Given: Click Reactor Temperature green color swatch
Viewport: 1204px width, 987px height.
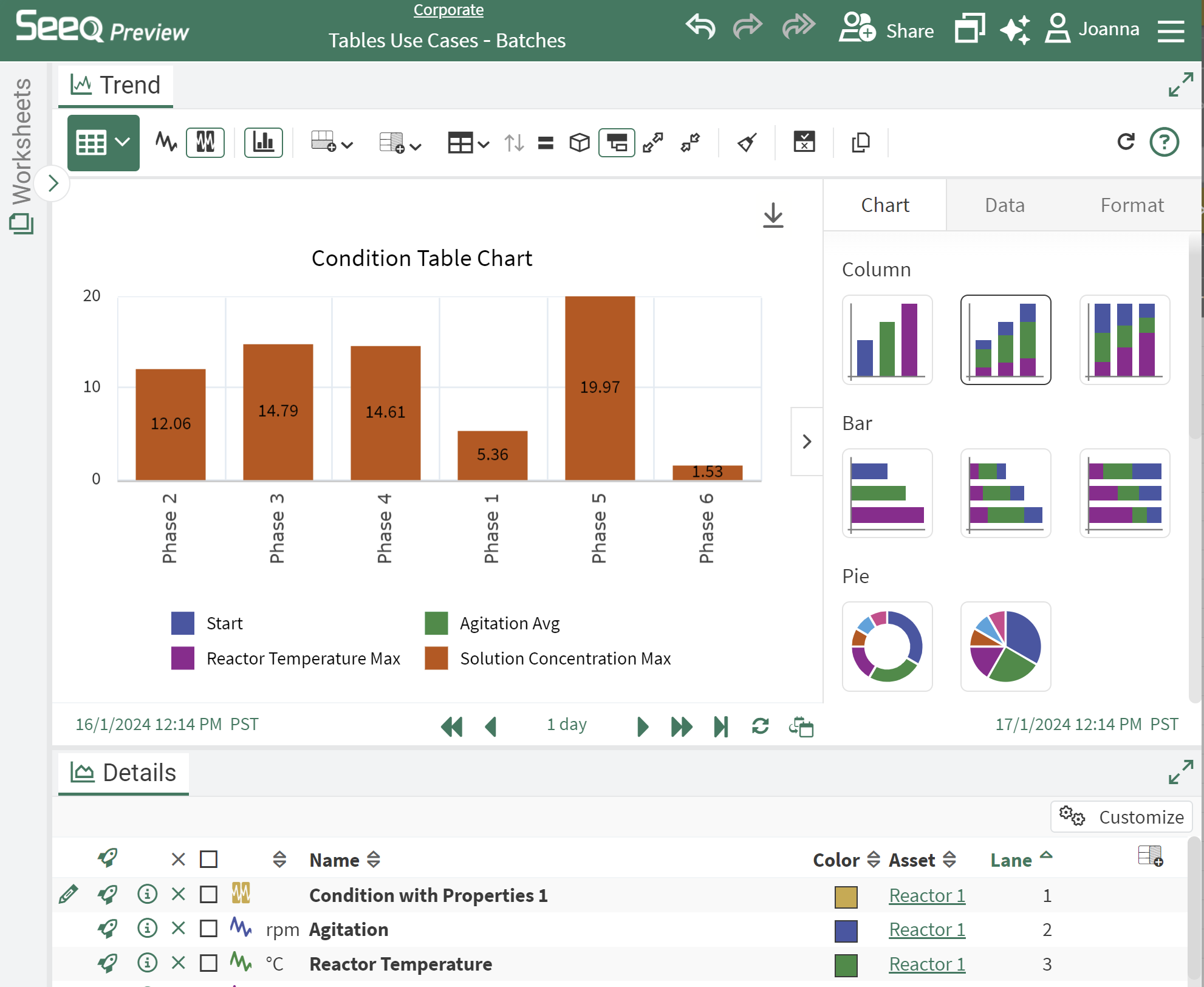Looking at the screenshot, I should (846, 965).
